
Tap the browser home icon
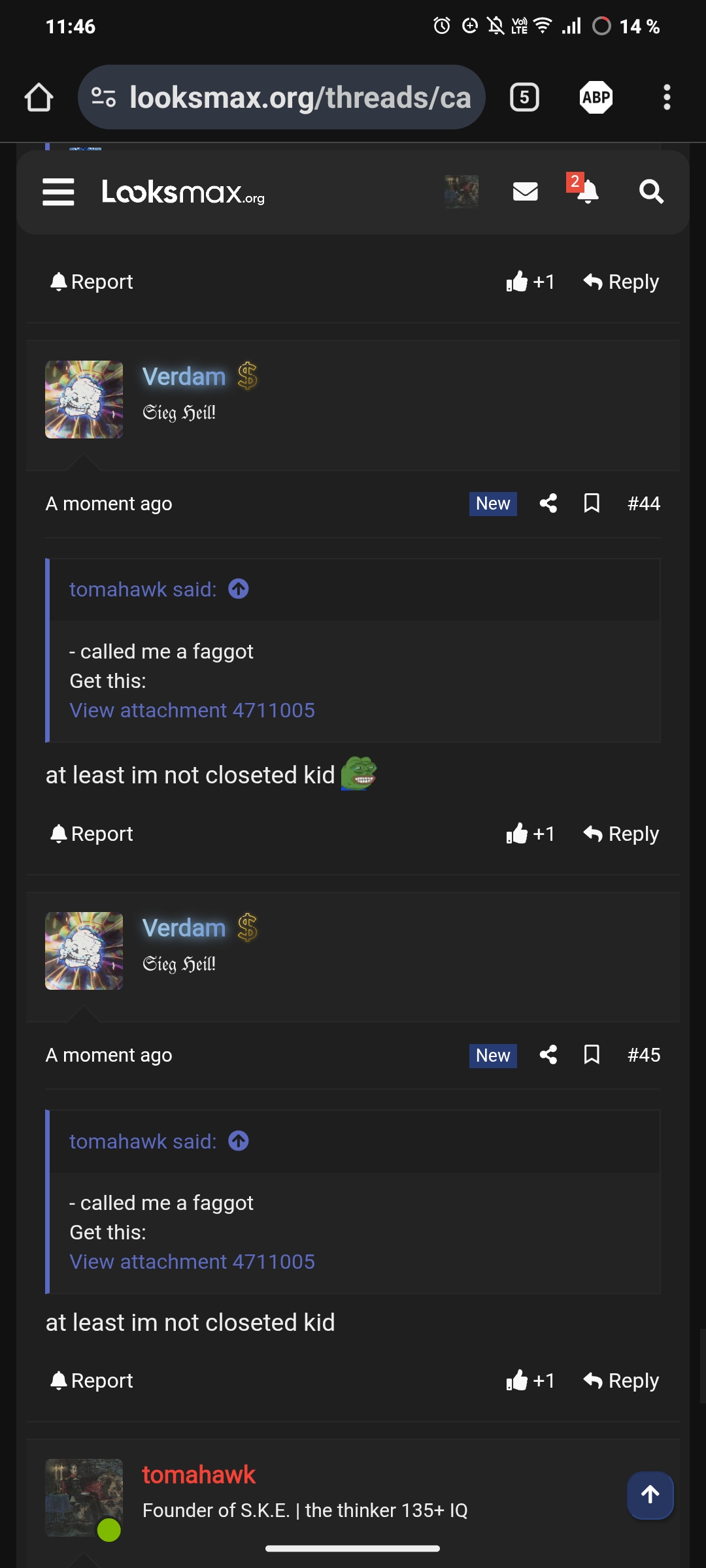(x=39, y=97)
